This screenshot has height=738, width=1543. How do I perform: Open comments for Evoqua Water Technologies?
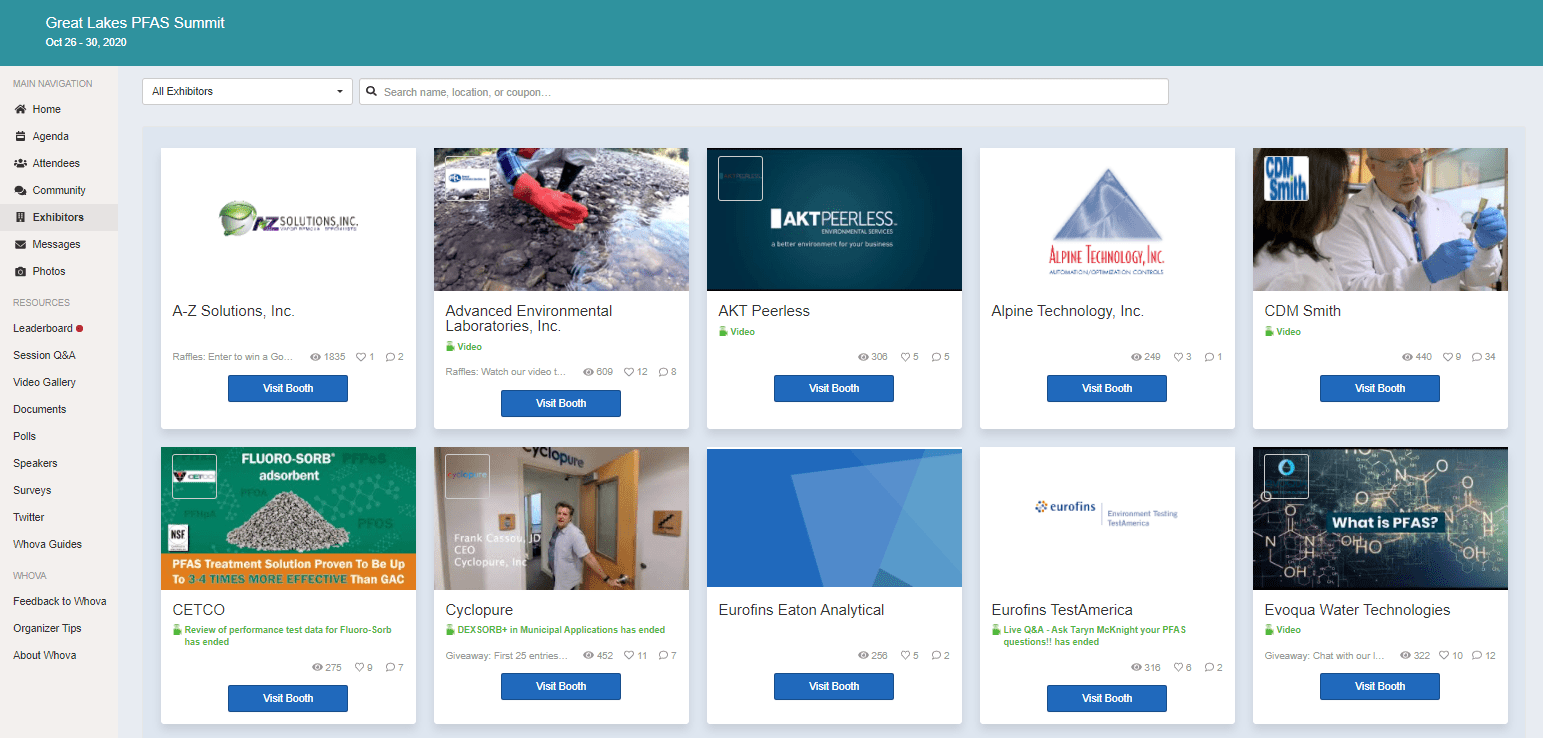(1478, 656)
